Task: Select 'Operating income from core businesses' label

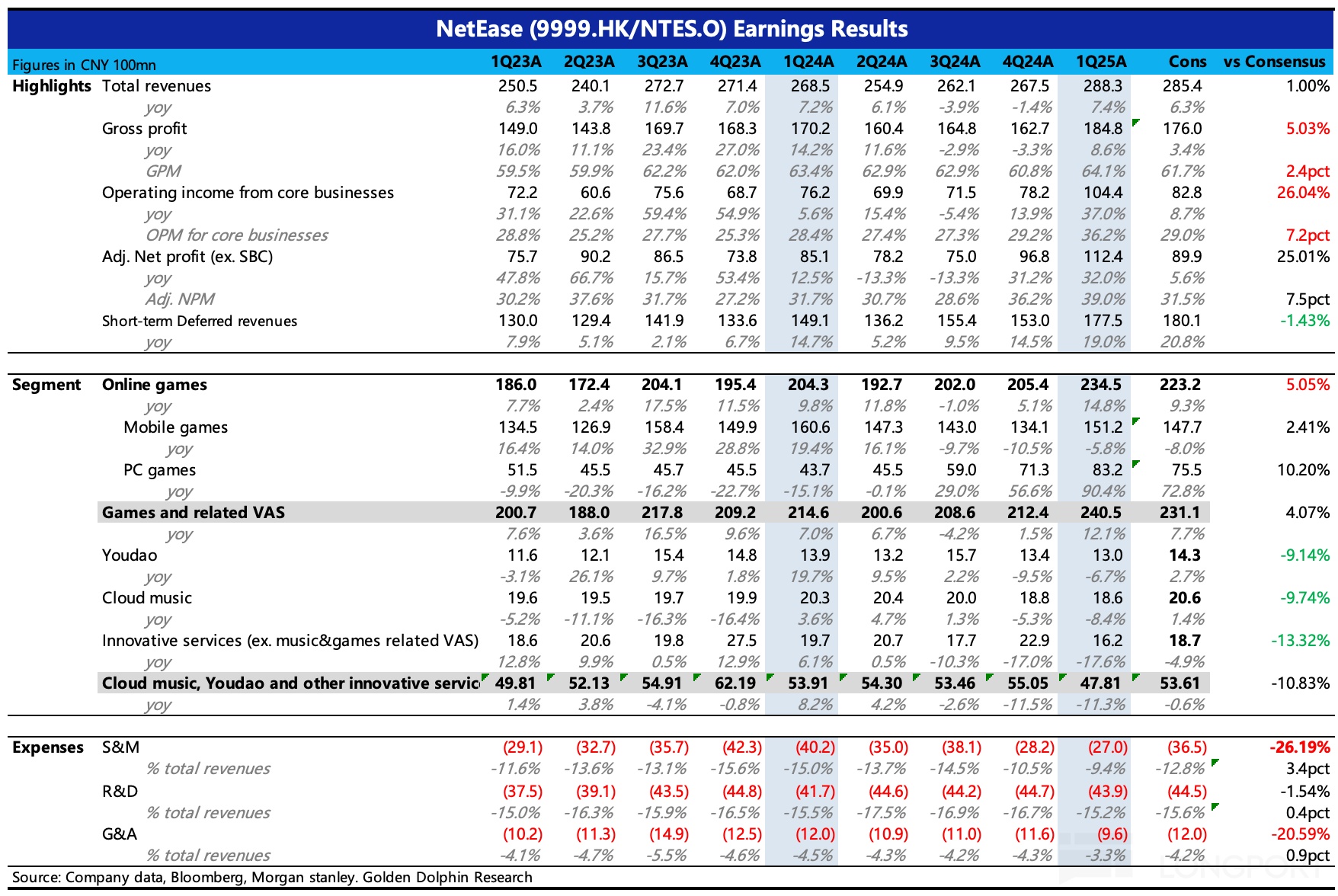Action: pos(248,193)
